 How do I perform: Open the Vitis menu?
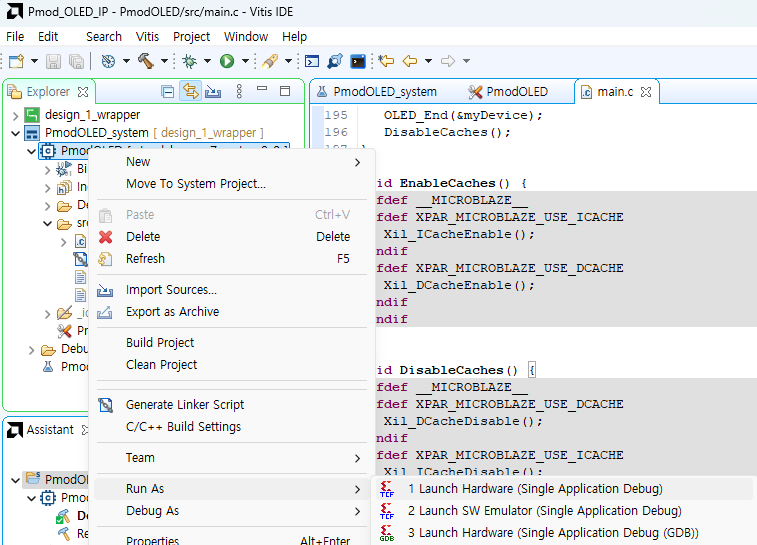147,37
